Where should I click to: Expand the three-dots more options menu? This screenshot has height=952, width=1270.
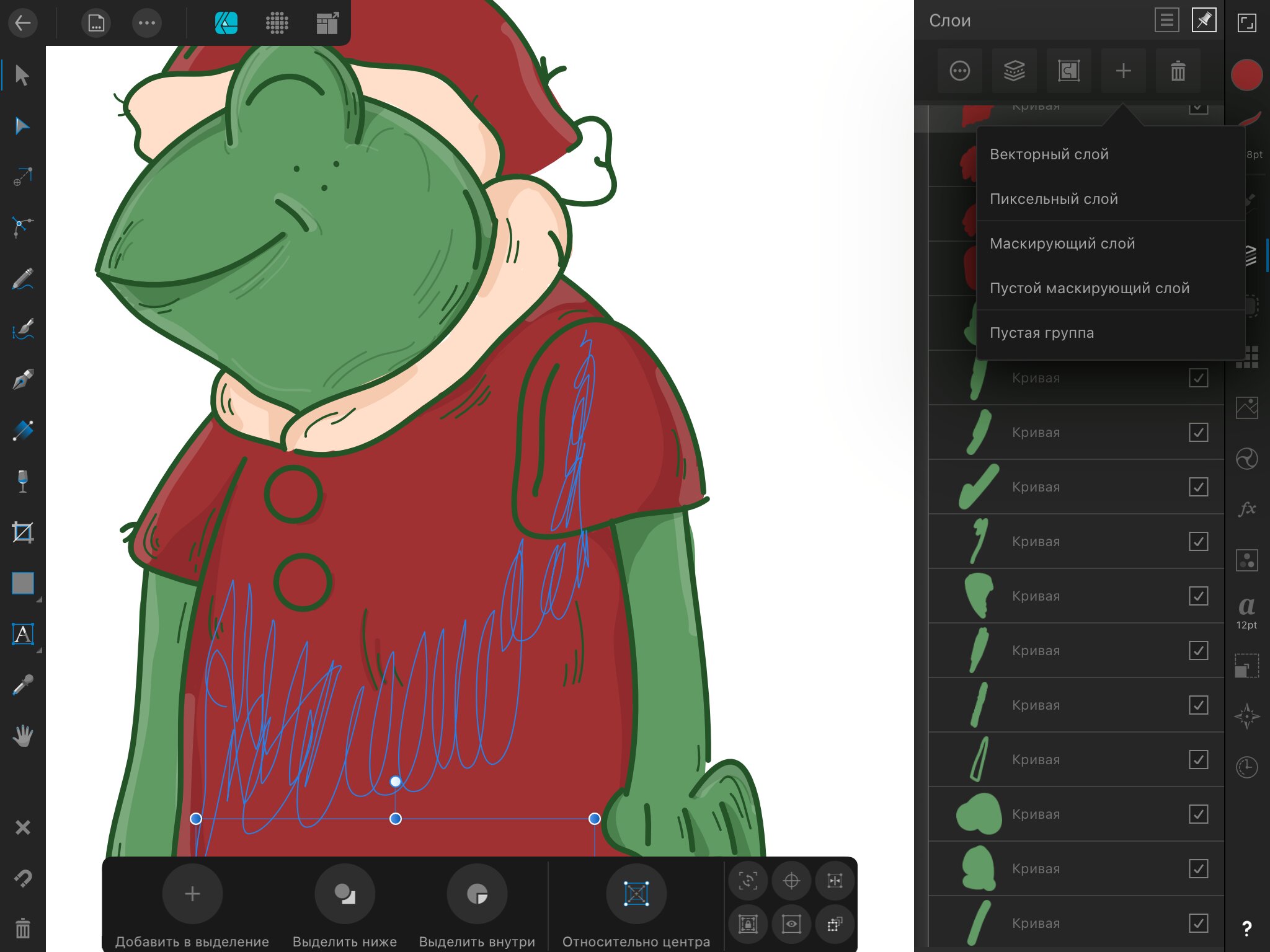(x=147, y=23)
